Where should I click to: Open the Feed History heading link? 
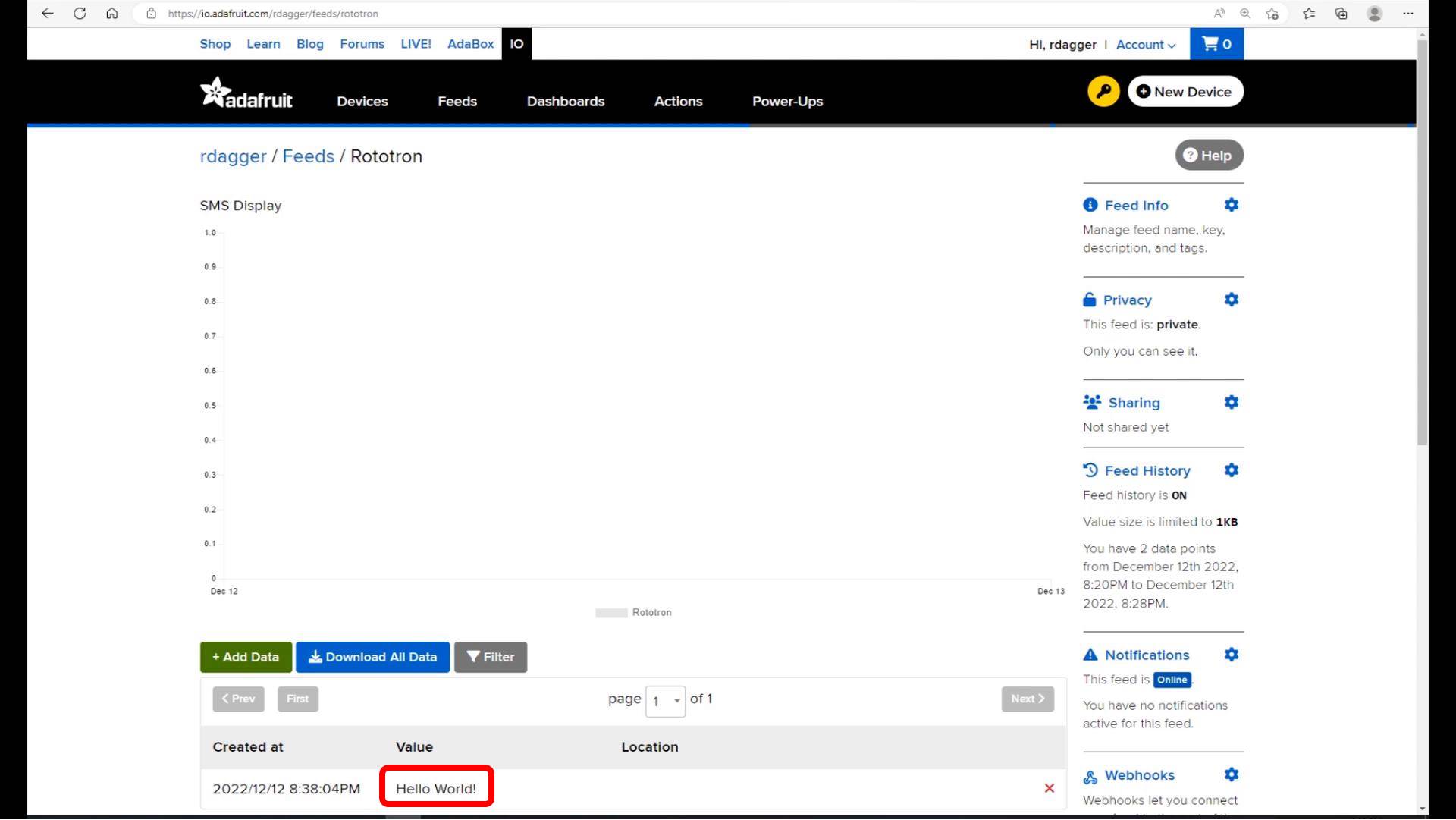pos(1147,471)
